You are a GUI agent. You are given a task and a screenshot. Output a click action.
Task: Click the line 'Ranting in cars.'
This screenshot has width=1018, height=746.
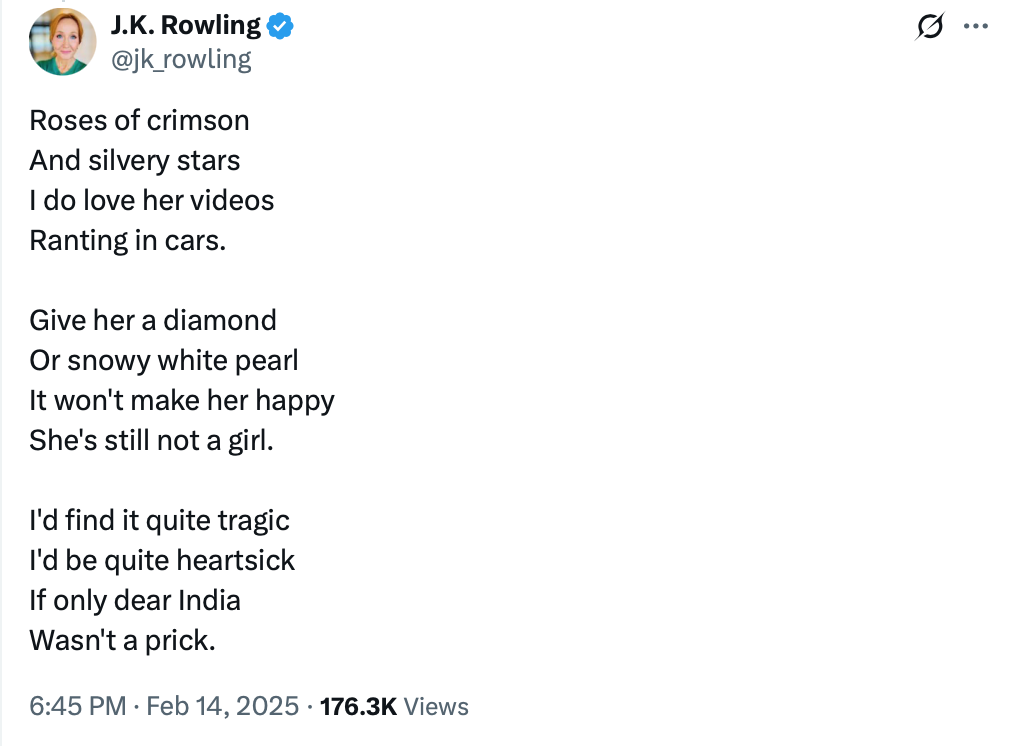tap(128, 240)
